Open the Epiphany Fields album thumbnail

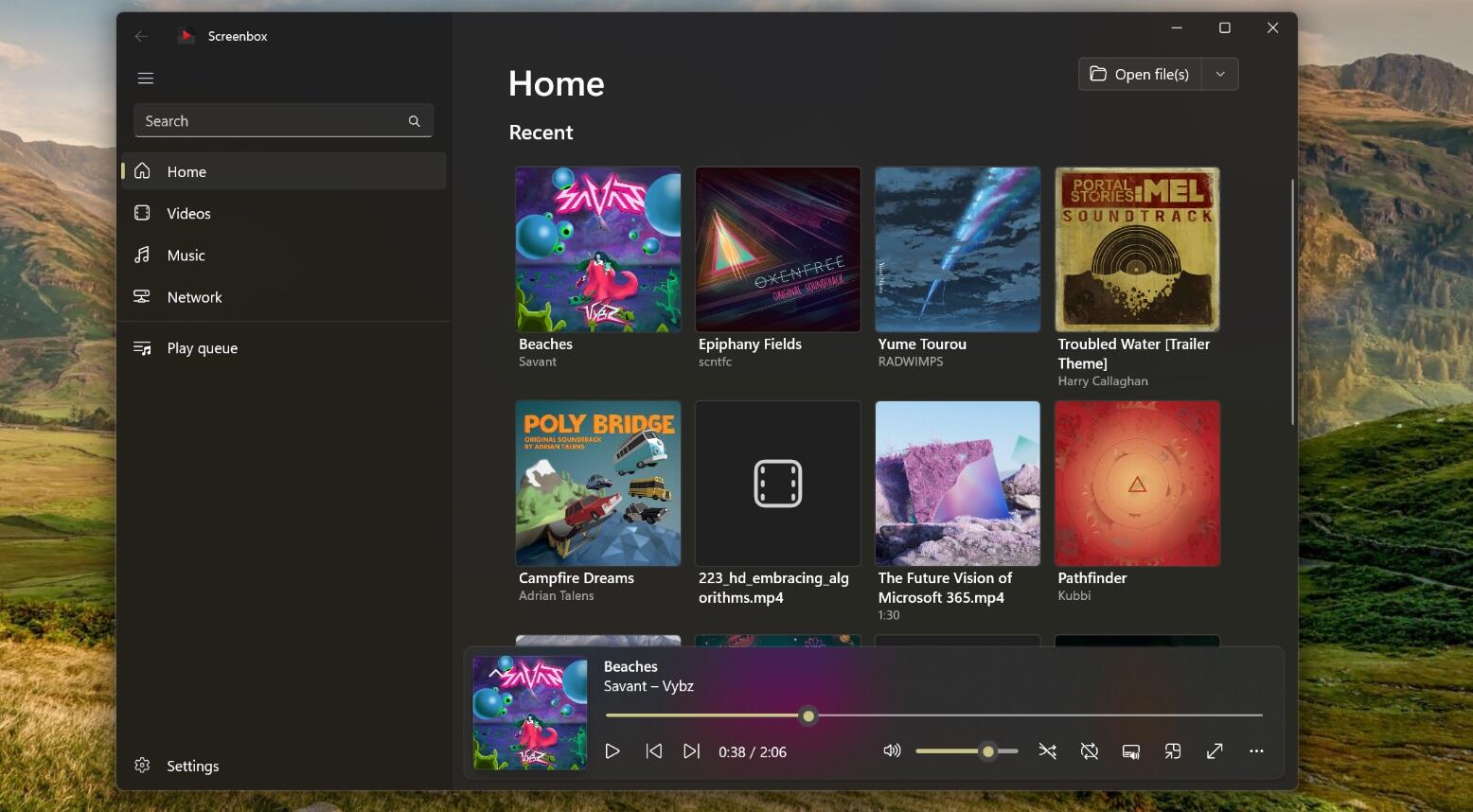coord(778,250)
